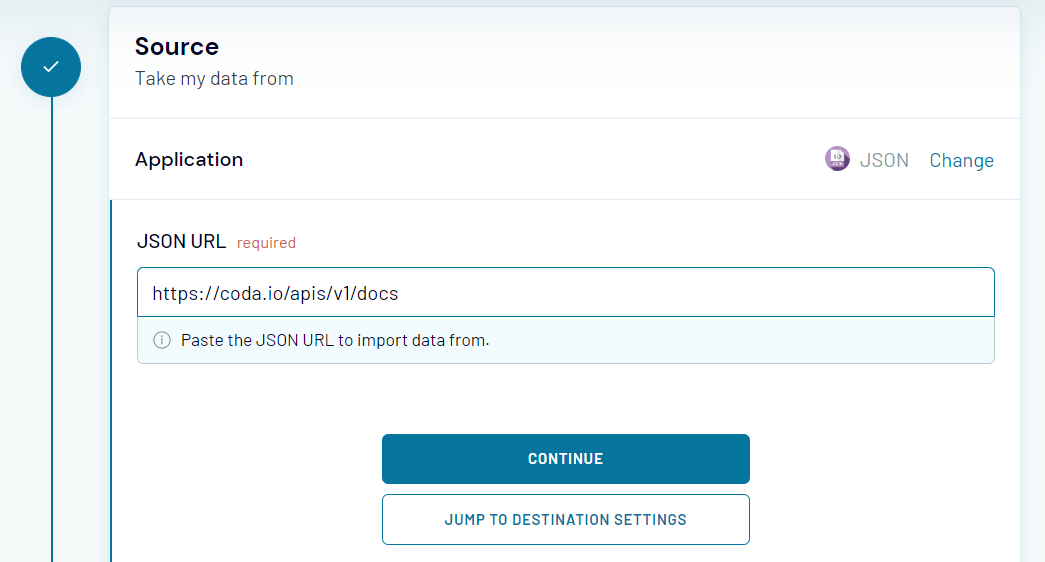Image resolution: width=1045 pixels, height=562 pixels.
Task: Click the info icon below the URL field
Action: click(x=161, y=340)
